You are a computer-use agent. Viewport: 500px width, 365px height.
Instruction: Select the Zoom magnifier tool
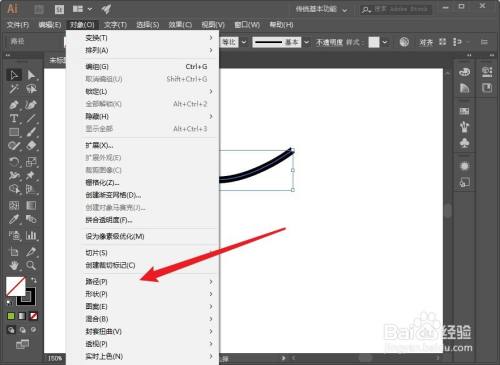click(31, 265)
